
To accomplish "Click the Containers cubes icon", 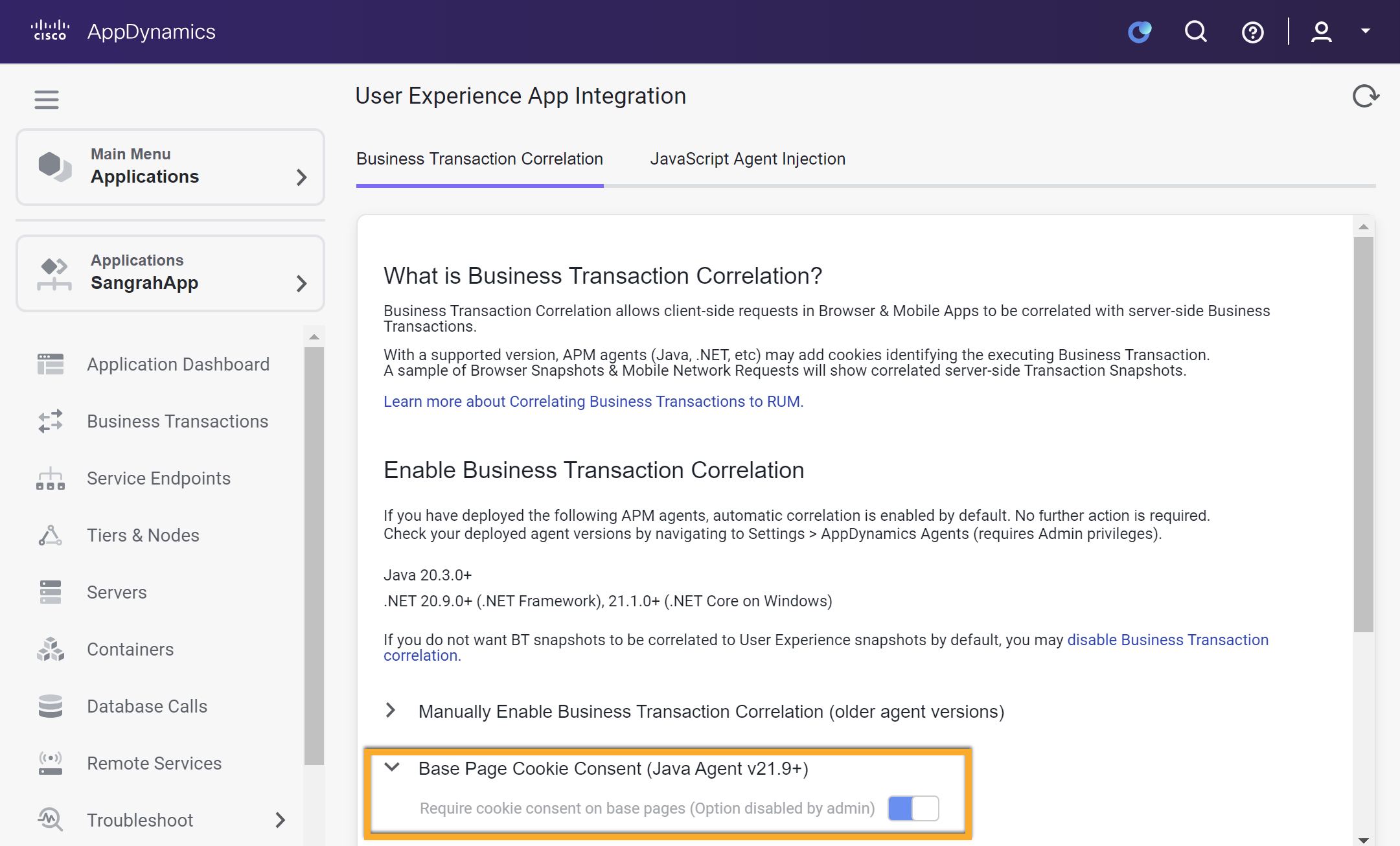I will point(51,649).
